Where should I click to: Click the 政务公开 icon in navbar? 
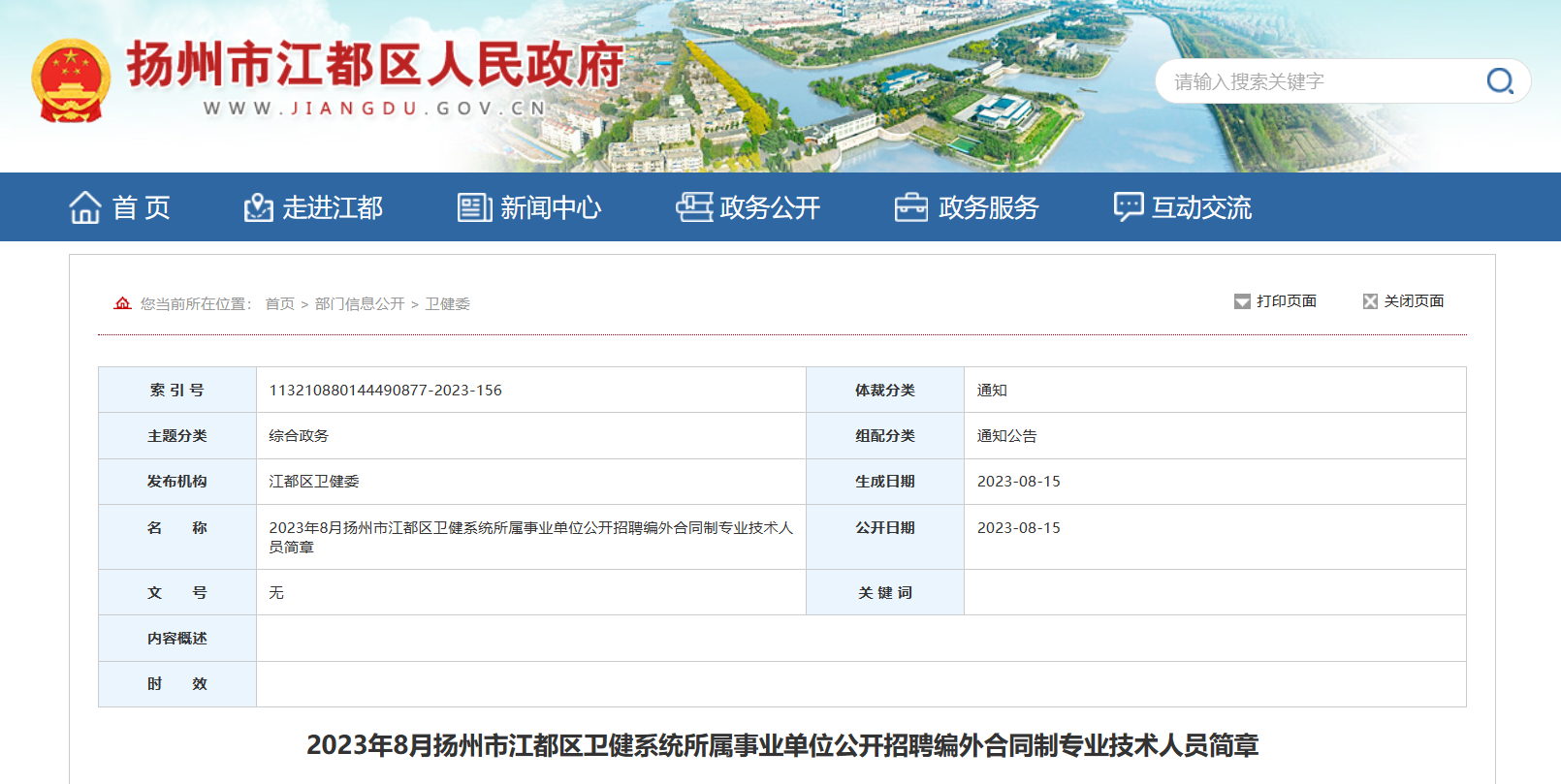click(694, 207)
